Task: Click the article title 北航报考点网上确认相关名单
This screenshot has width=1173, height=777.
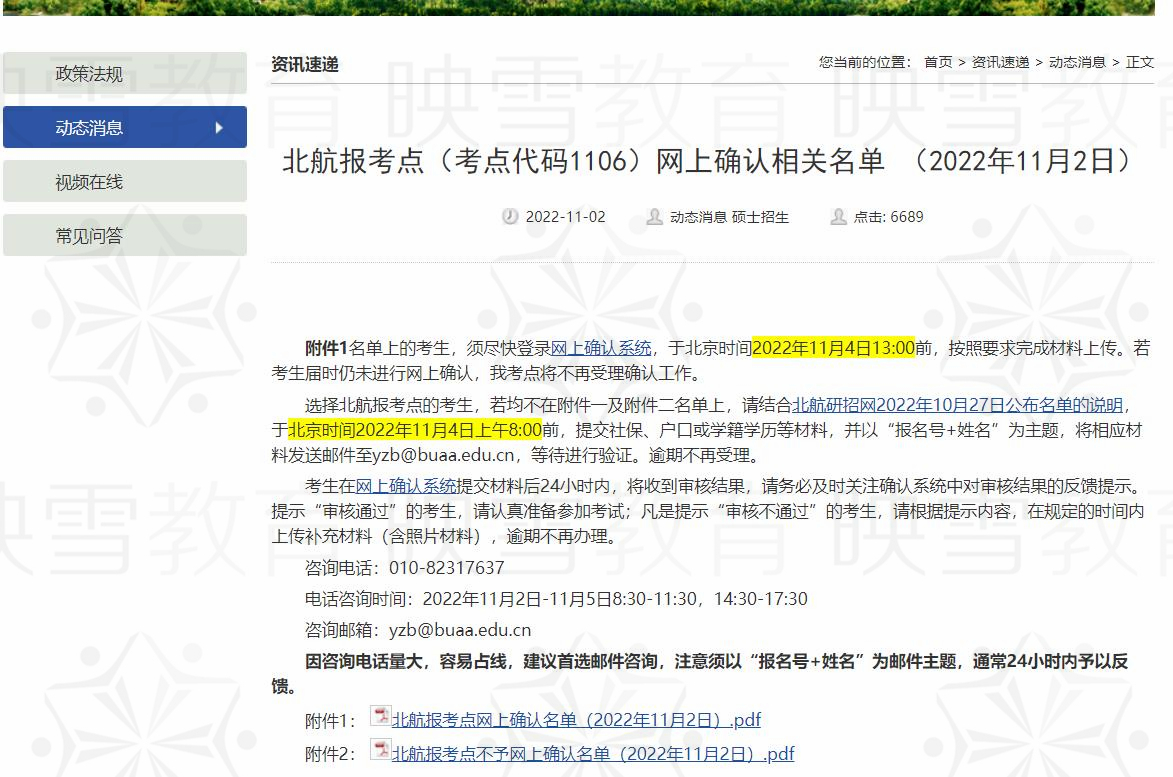Action: coord(706,161)
